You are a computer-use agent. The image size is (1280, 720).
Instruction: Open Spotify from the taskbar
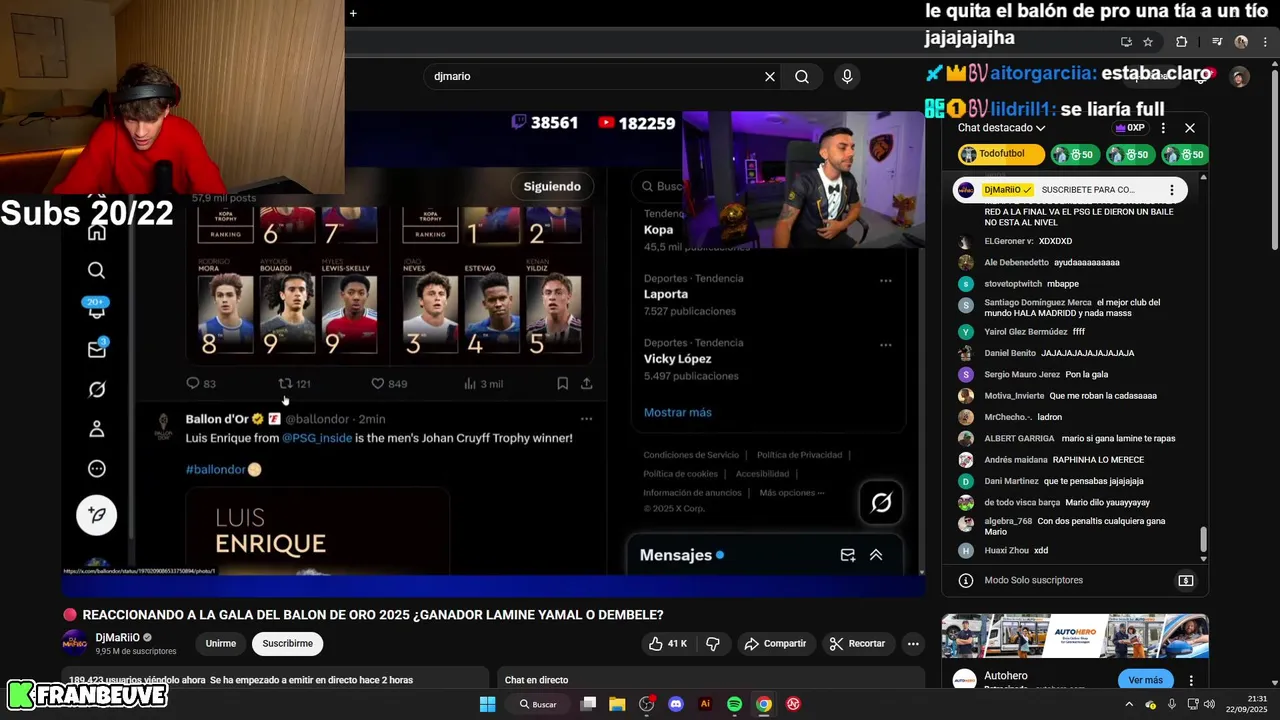pos(734,704)
